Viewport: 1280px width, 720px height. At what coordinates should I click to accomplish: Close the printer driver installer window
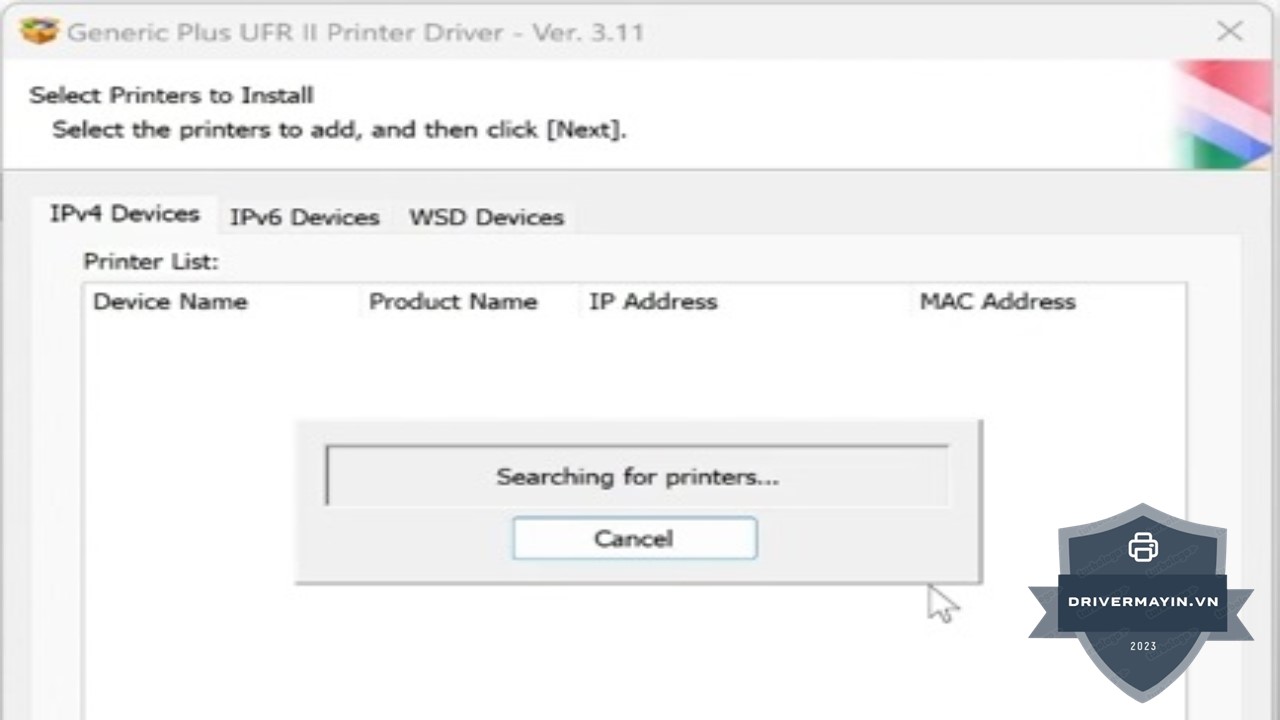[x=1229, y=32]
